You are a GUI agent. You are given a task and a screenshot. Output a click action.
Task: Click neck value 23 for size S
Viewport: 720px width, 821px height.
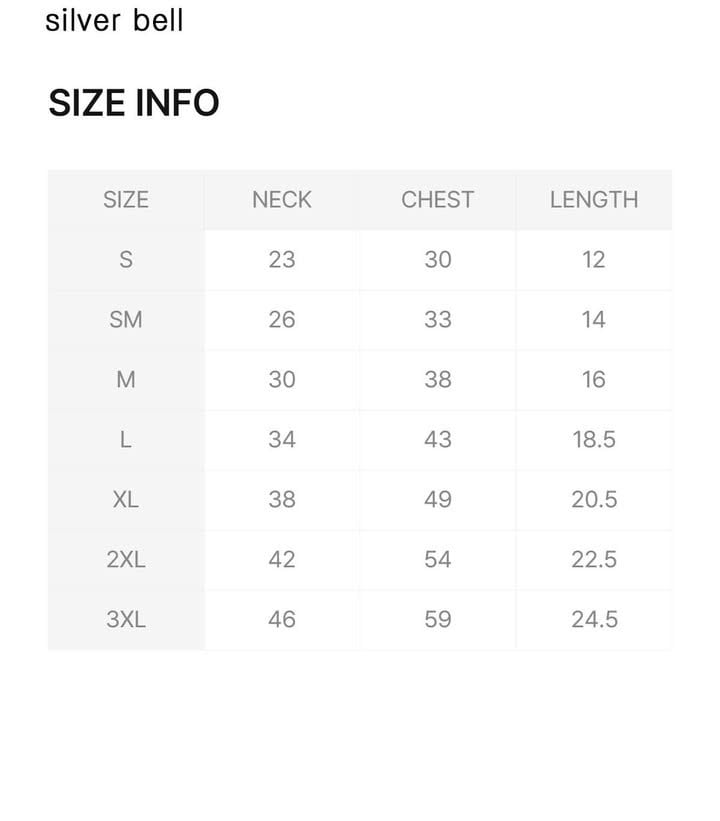click(282, 260)
